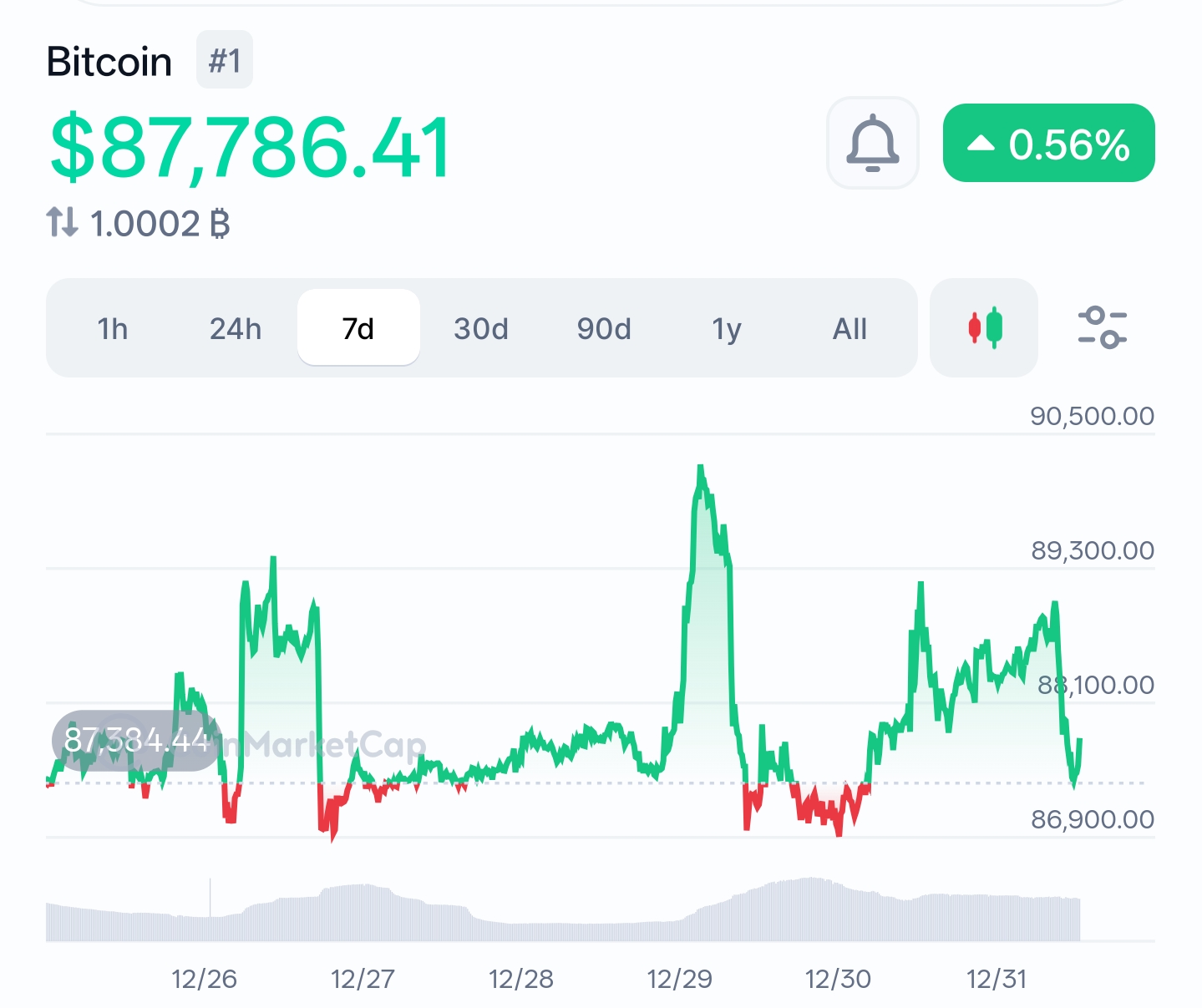Show the 1y price chart
The width and height of the screenshot is (1202, 1008).
point(727,329)
